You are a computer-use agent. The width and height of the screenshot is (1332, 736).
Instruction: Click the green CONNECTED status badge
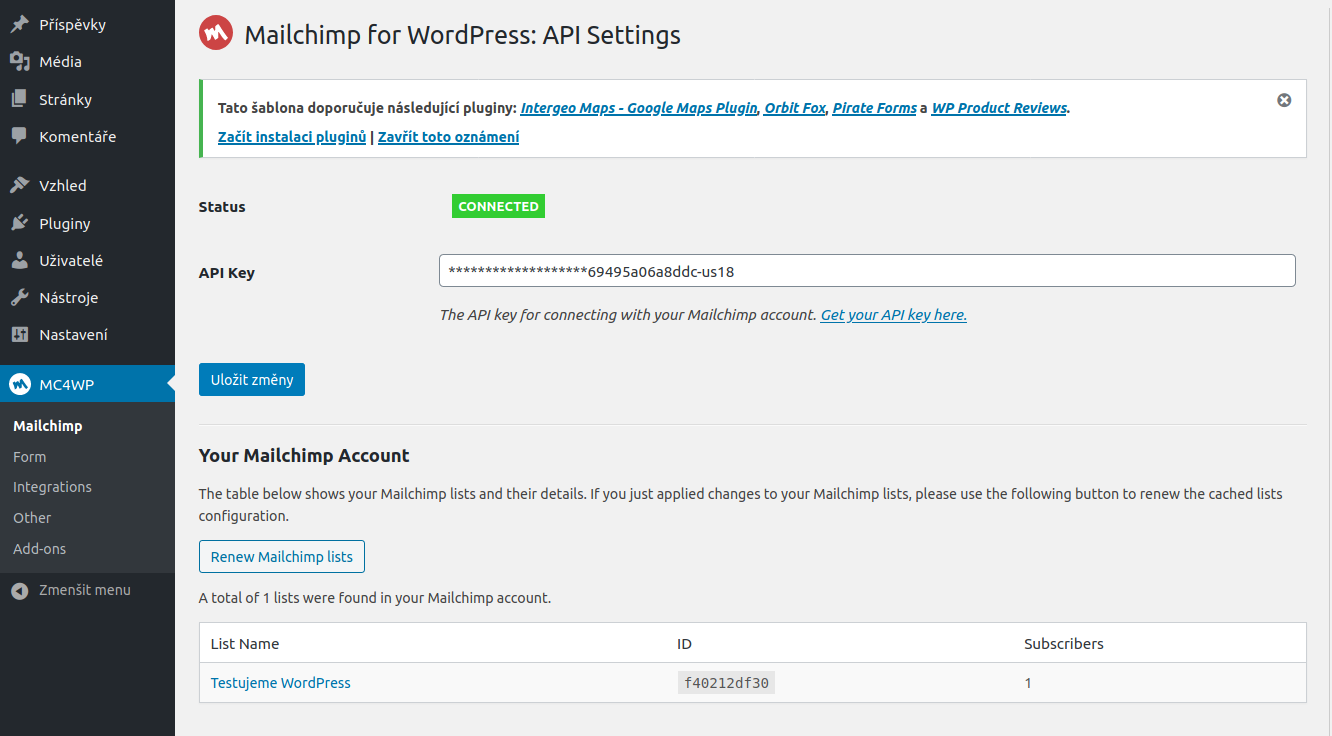(x=498, y=206)
